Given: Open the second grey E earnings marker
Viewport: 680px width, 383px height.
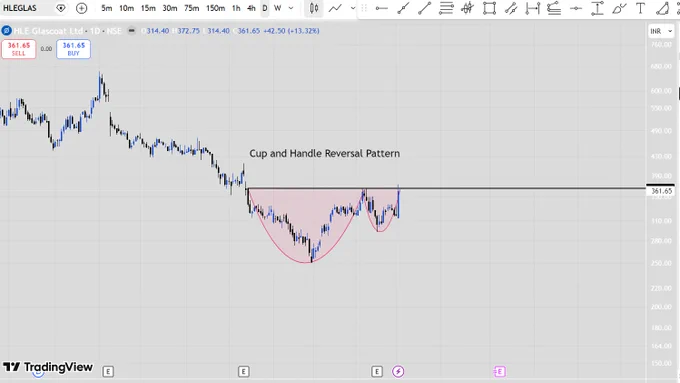Looking at the screenshot, I should coord(243,371).
